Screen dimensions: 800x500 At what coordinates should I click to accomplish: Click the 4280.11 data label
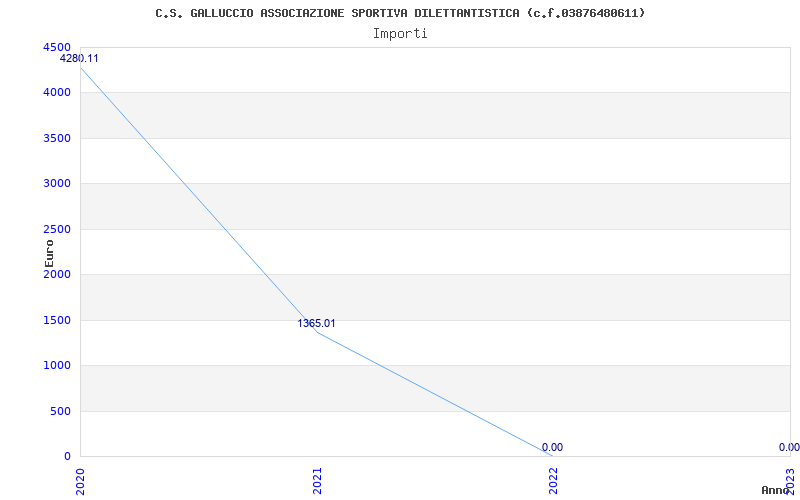(x=79, y=59)
